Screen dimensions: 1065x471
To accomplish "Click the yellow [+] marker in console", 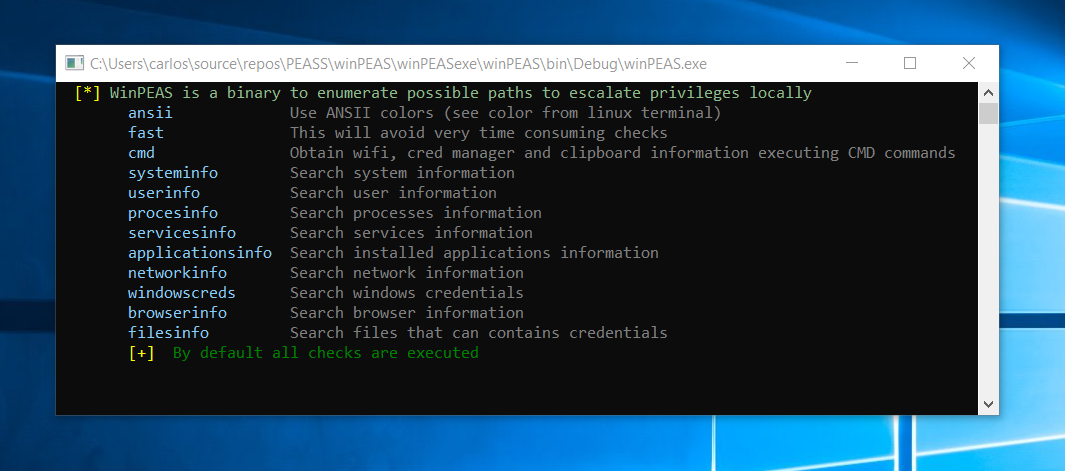I will [x=141, y=353].
